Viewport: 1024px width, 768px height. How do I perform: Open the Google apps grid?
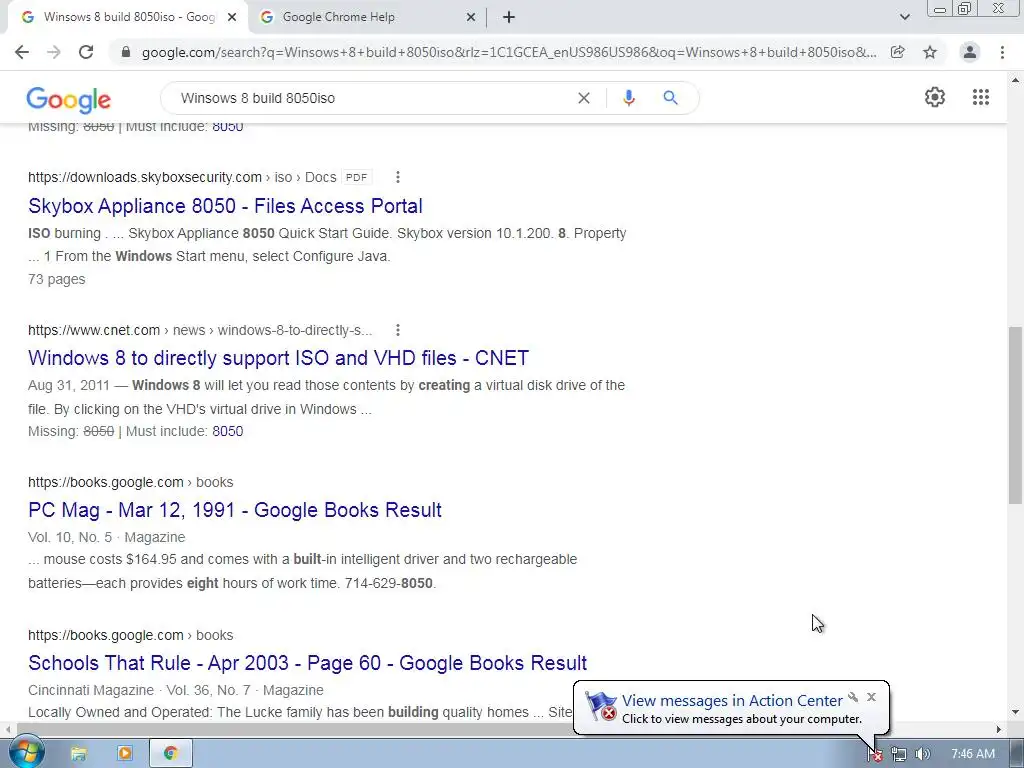(x=980, y=97)
